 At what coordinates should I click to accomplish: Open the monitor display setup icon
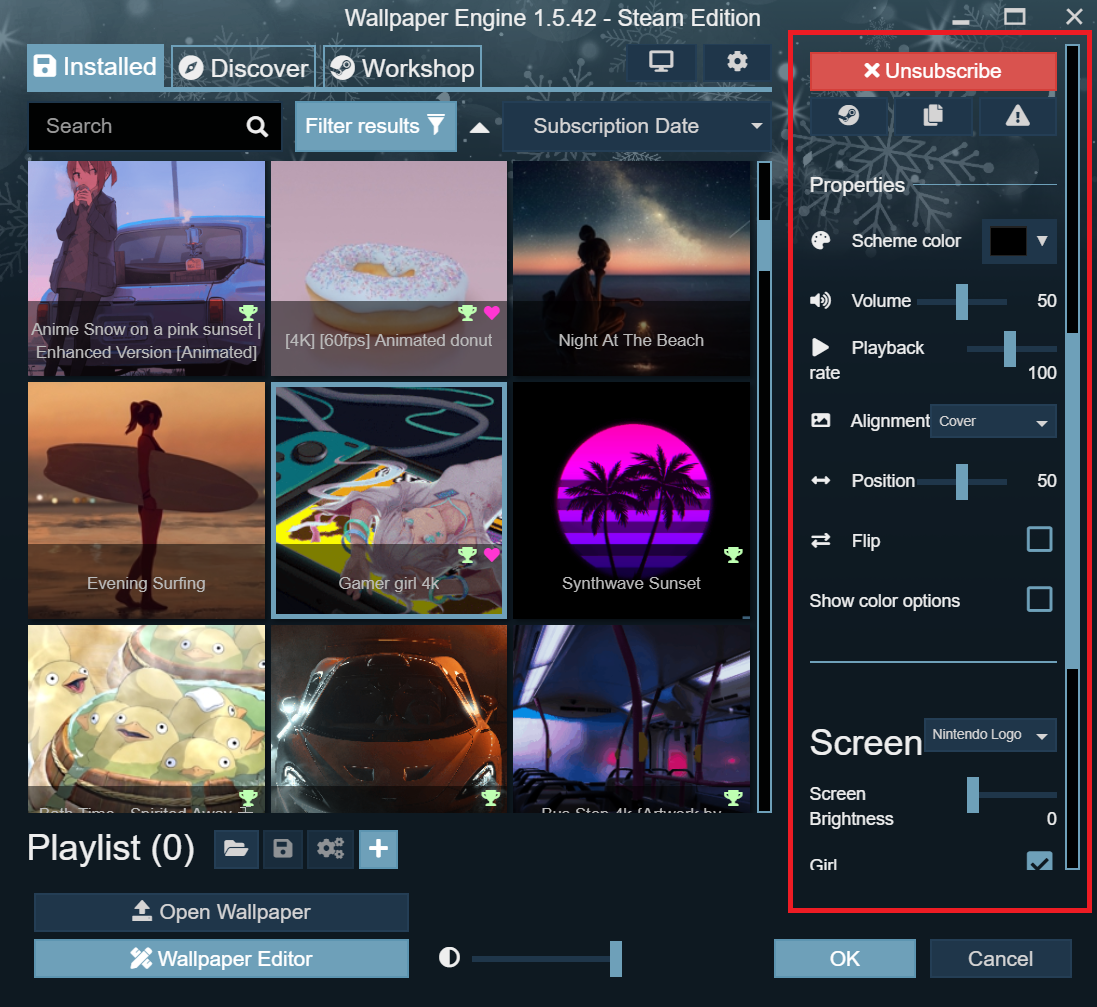(x=661, y=63)
